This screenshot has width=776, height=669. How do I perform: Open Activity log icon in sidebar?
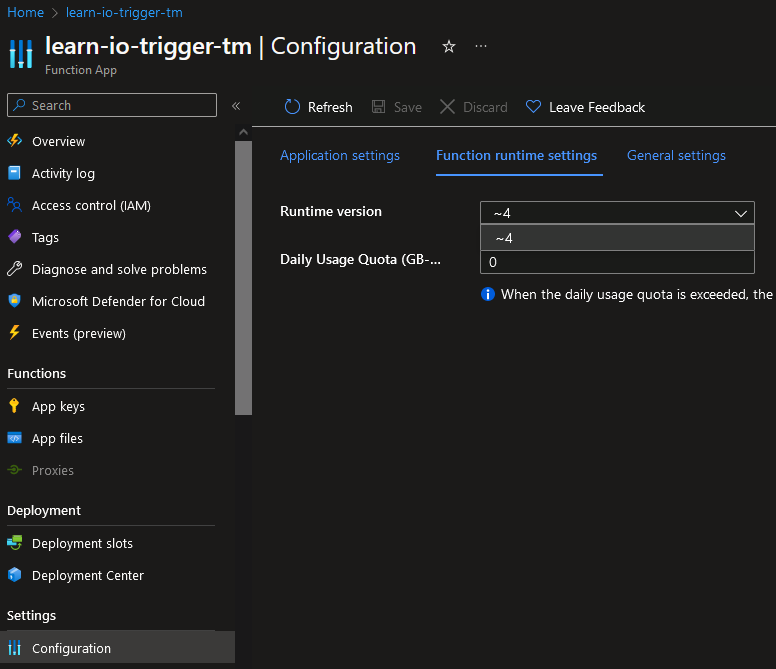pyautogui.click(x=14, y=173)
